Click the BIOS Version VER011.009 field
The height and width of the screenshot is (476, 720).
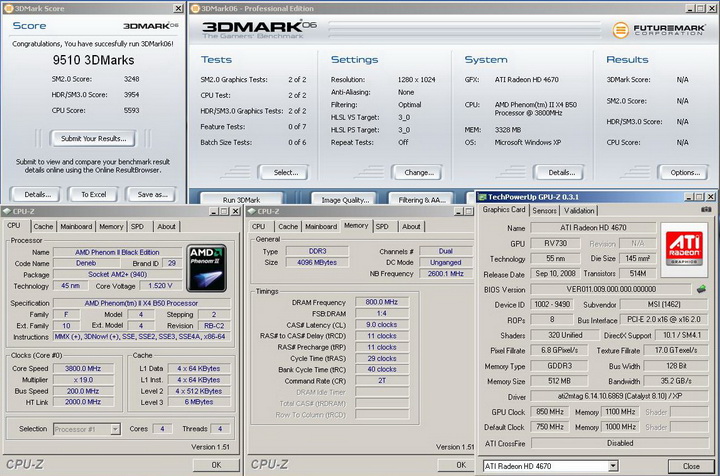pos(611,289)
